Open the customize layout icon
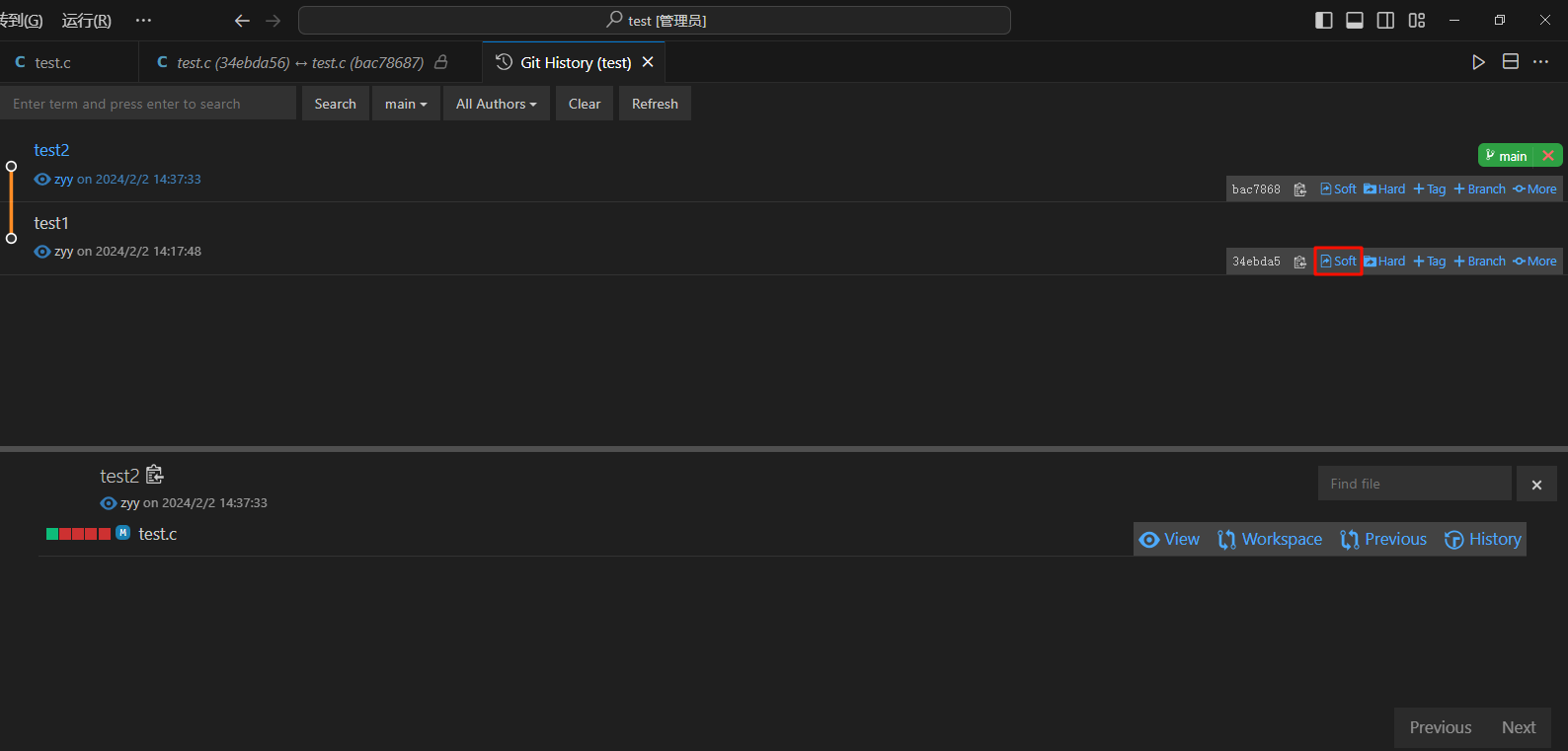This screenshot has width=1568, height=751. pos(1417,21)
